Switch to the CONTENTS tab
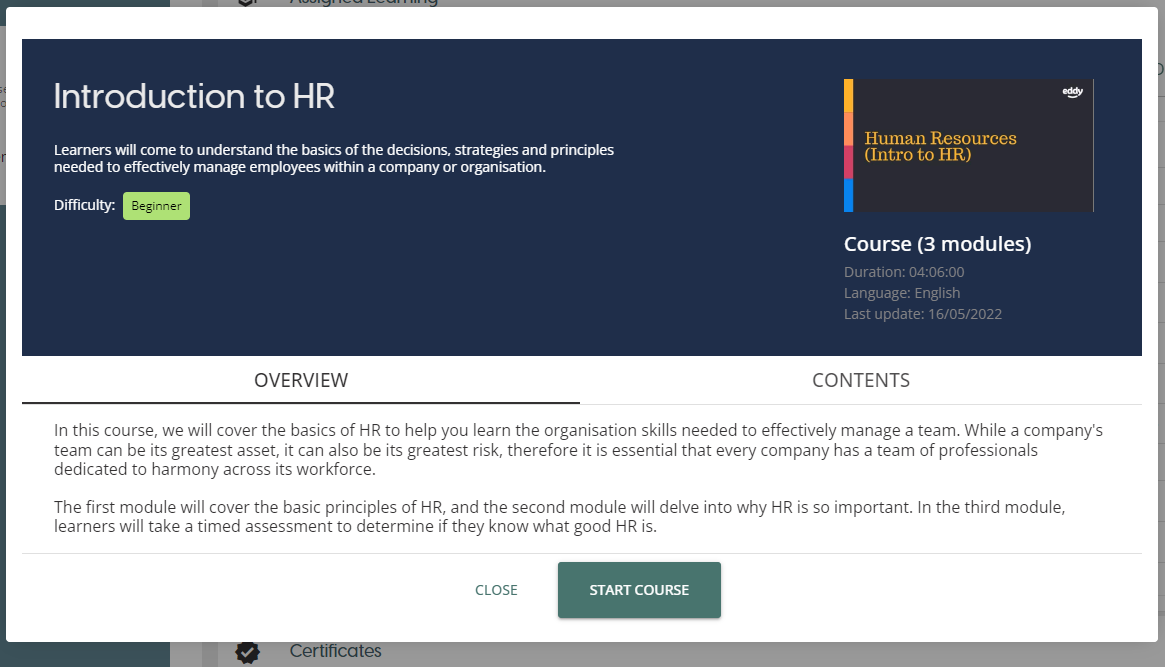 click(860, 380)
